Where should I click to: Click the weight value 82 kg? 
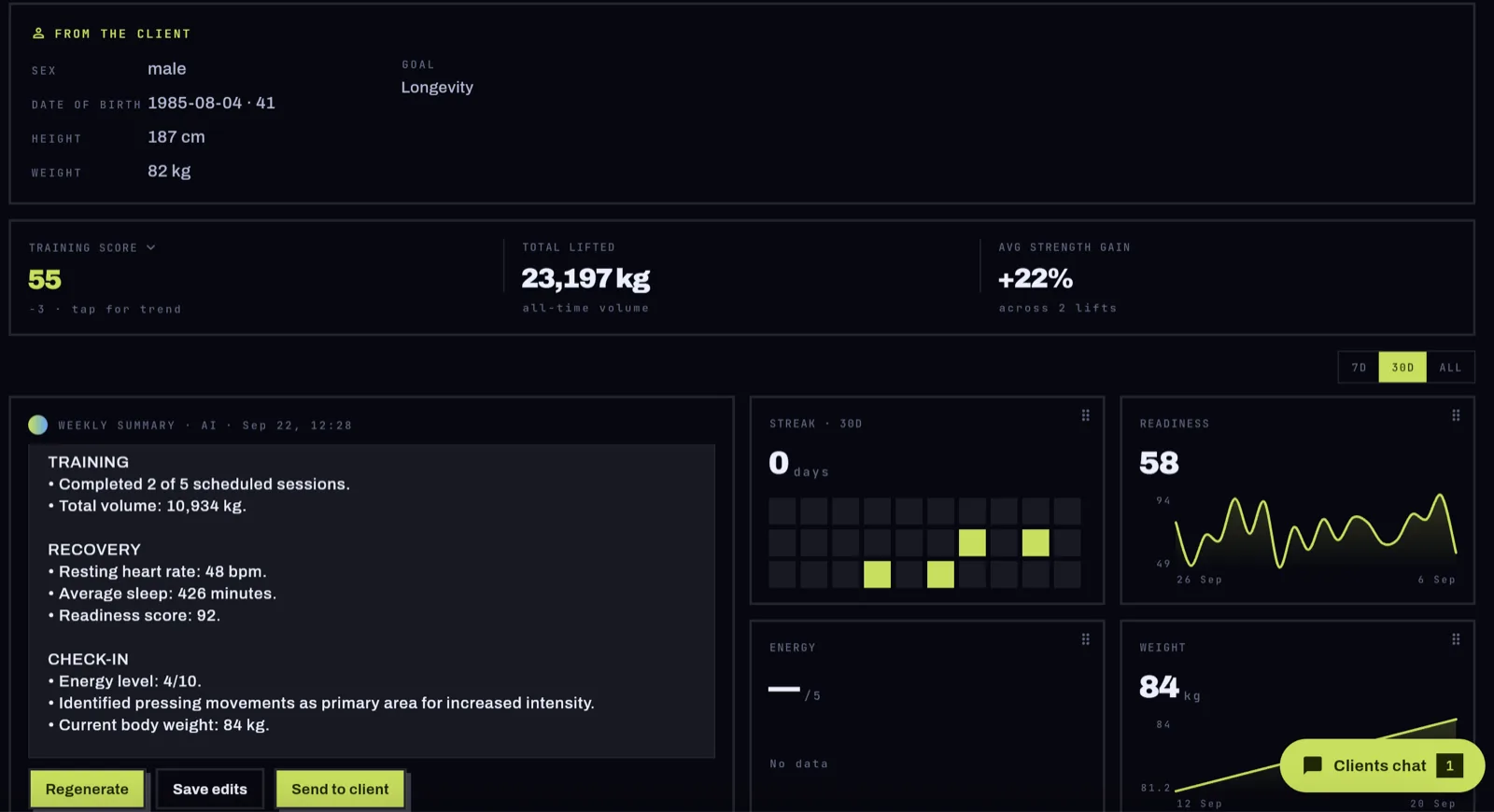[169, 172]
